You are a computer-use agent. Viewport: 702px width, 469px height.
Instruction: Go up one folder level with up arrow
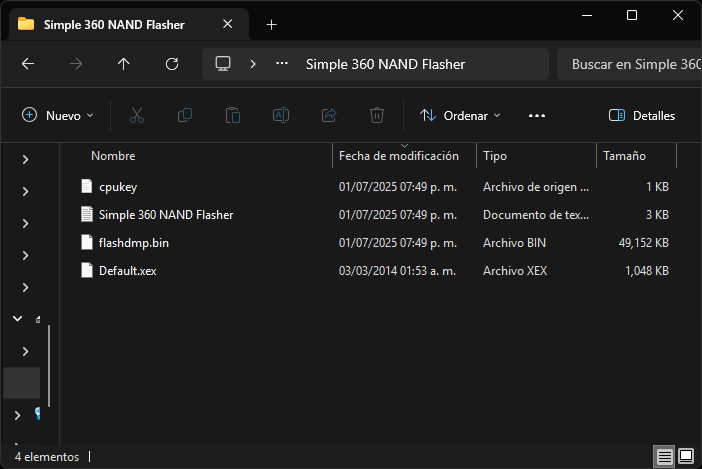coord(124,64)
